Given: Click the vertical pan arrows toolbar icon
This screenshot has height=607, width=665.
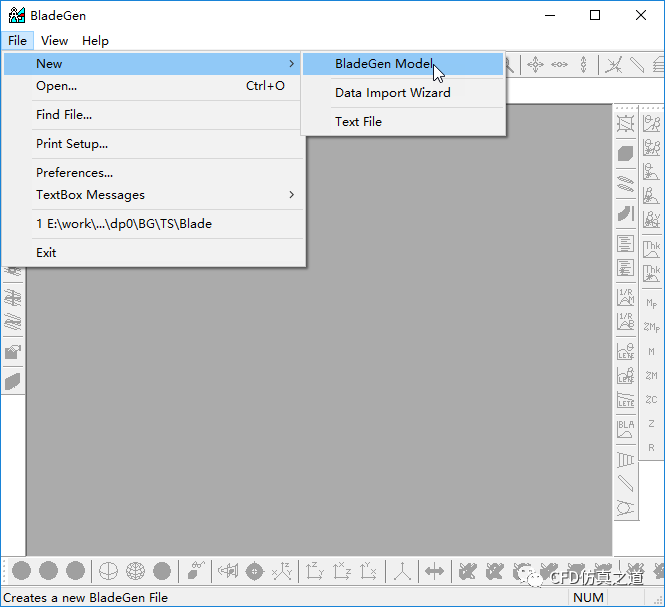Looking at the screenshot, I should tap(584, 65).
